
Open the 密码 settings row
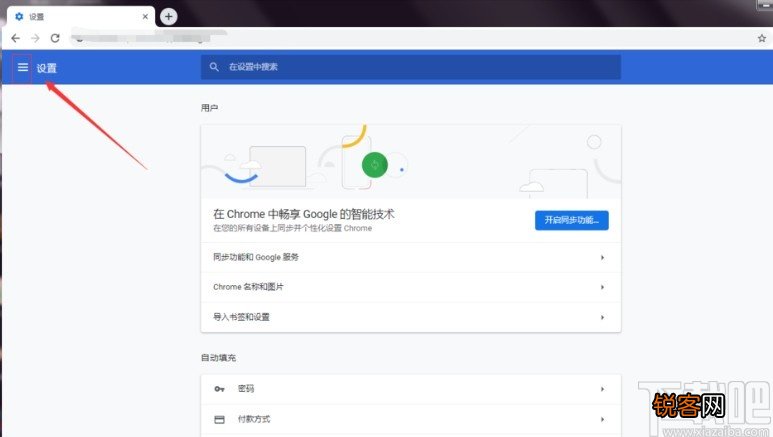click(x=411, y=389)
